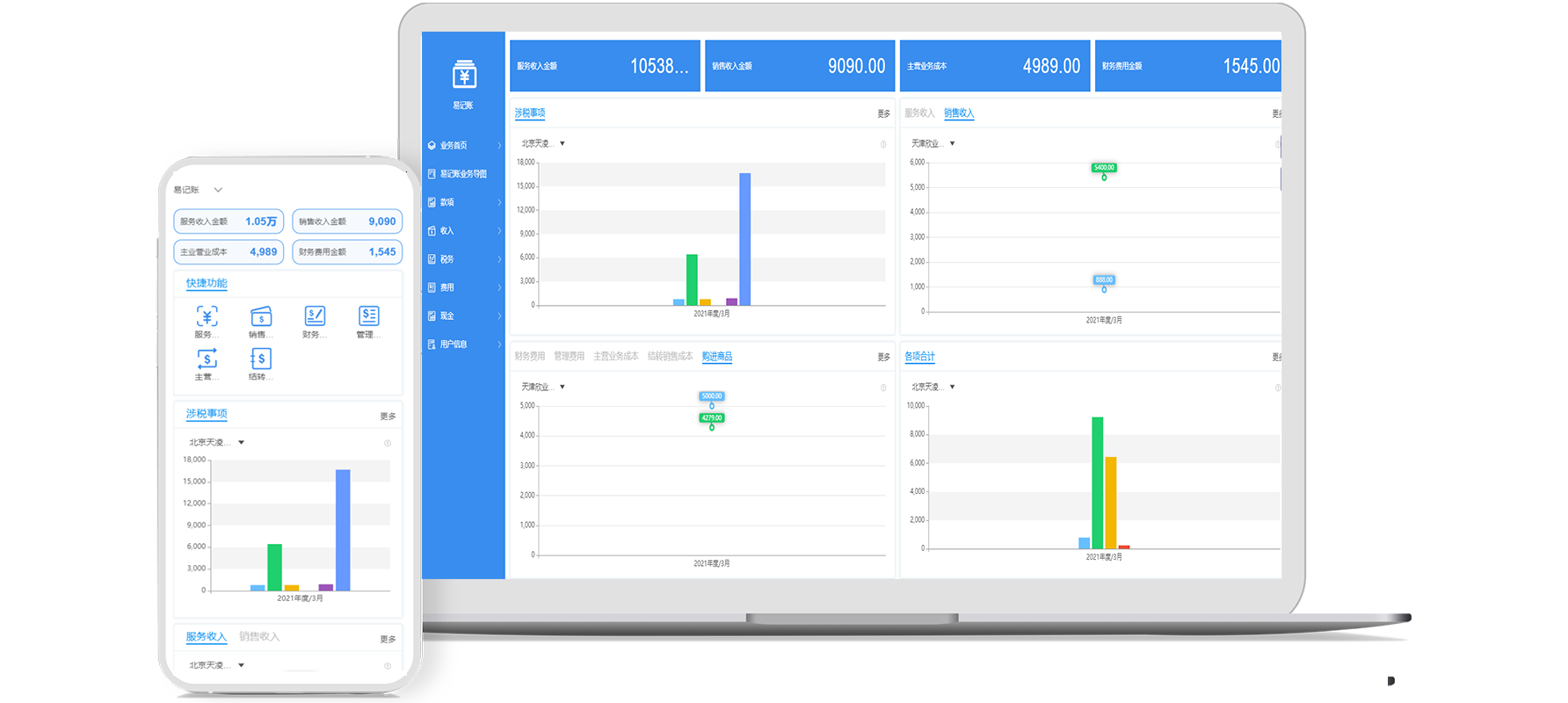This screenshot has width=1568, height=703.
Task: Open the 北京天凌 company dropdown in desktop 涉税事项
Action: [543, 143]
